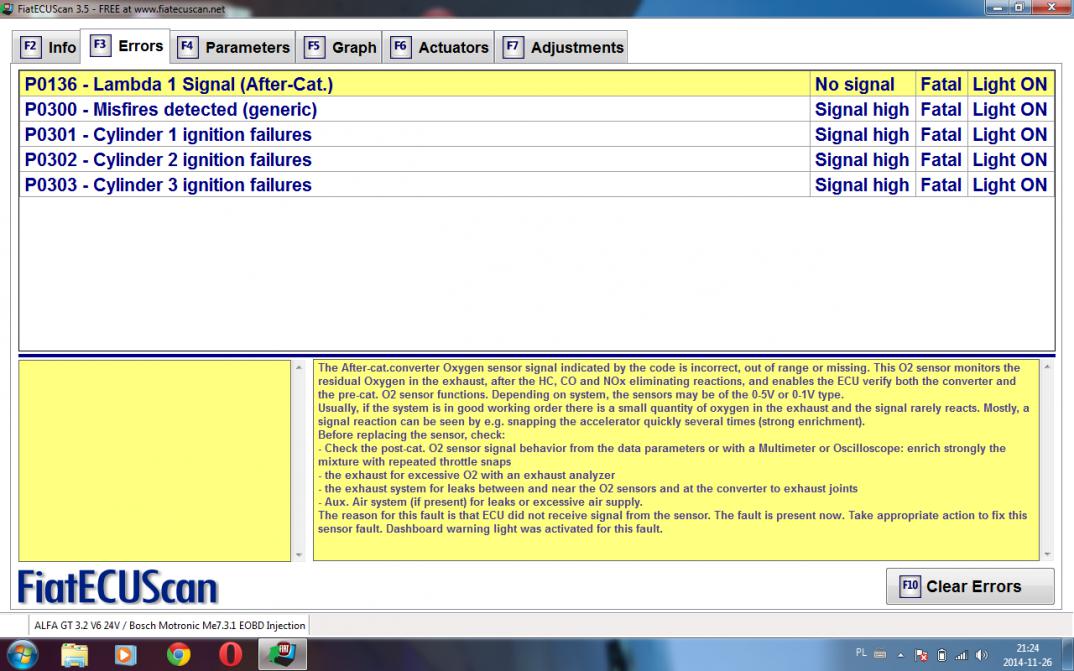Click 'Fatal' cell in the P0302 row
The image size is (1074, 671).
[941, 160]
